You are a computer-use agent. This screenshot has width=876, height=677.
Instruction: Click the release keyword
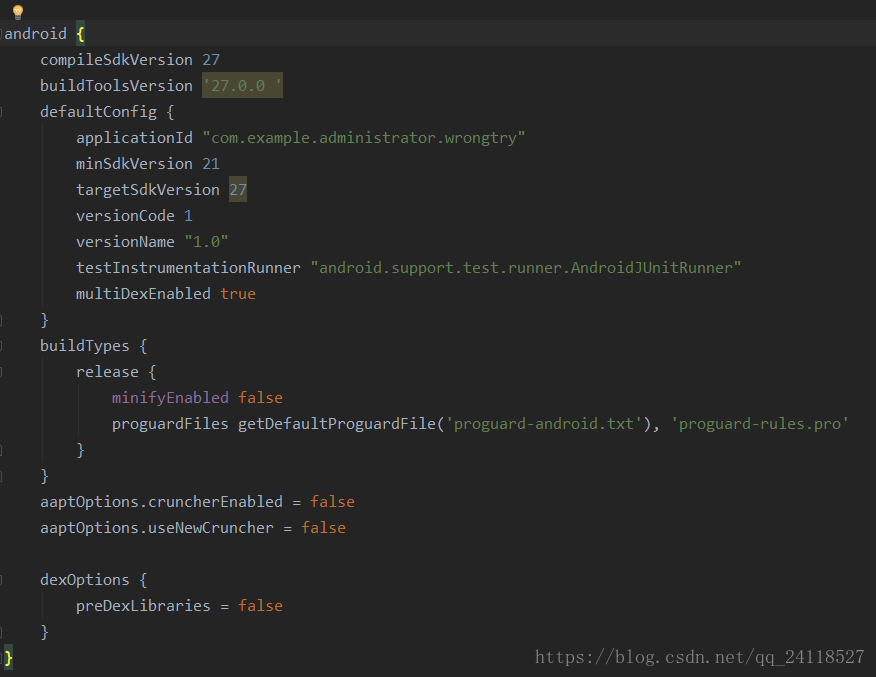107,372
